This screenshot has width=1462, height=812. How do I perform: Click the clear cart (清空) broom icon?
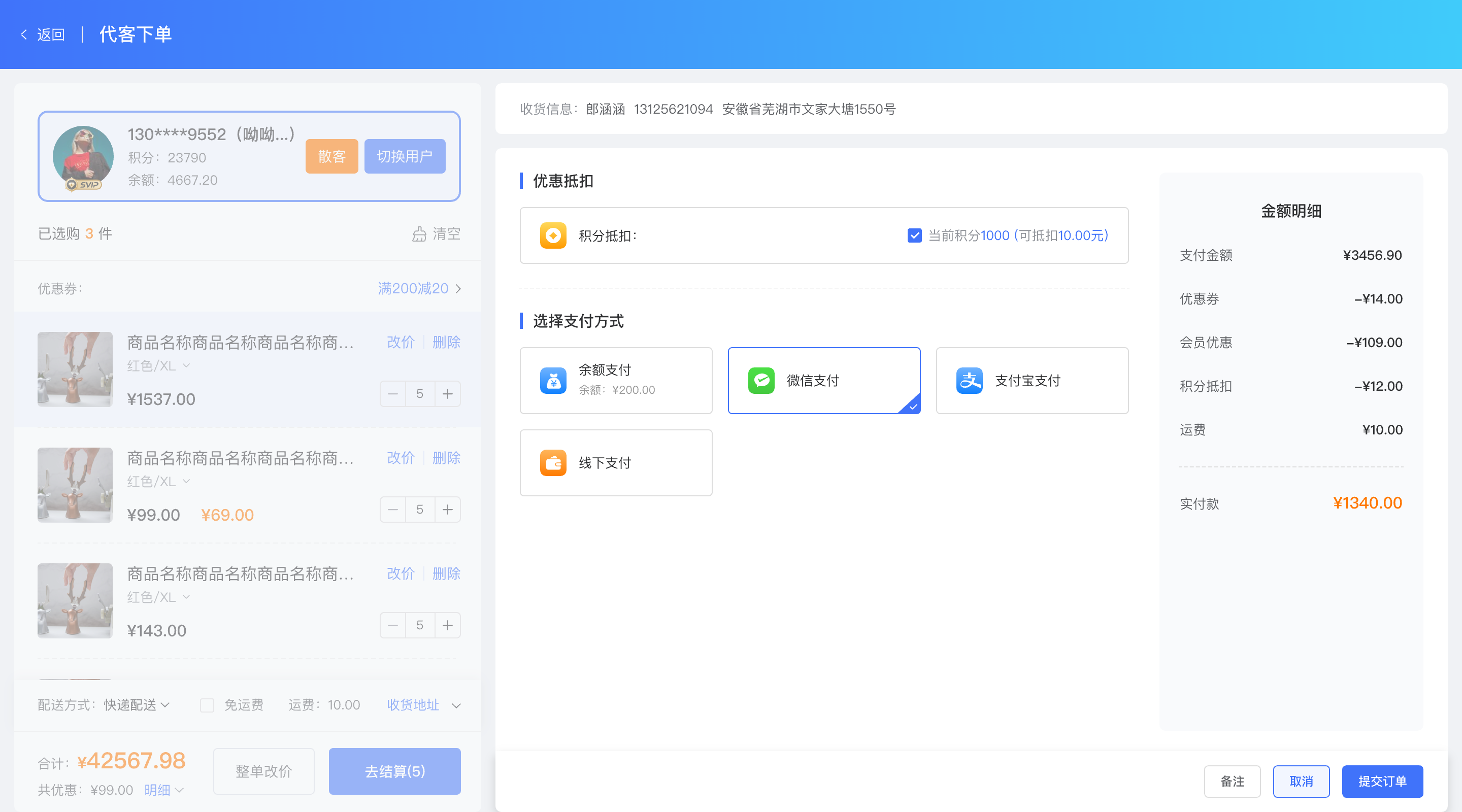(x=419, y=234)
